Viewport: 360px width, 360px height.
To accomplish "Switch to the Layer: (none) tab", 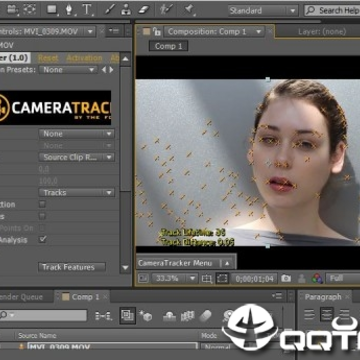I will coord(322,32).
